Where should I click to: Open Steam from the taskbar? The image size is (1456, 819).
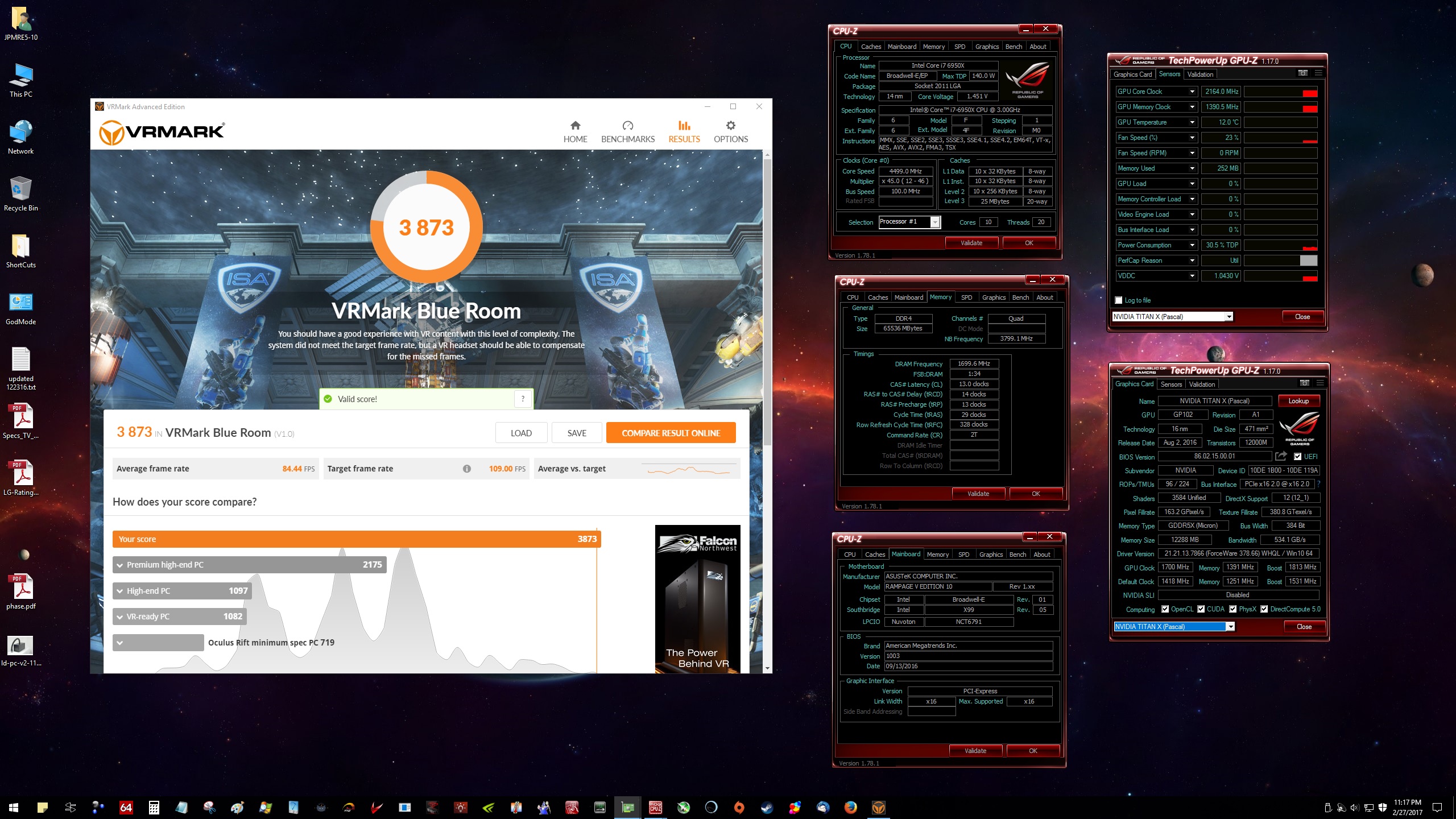coord(767,807)
